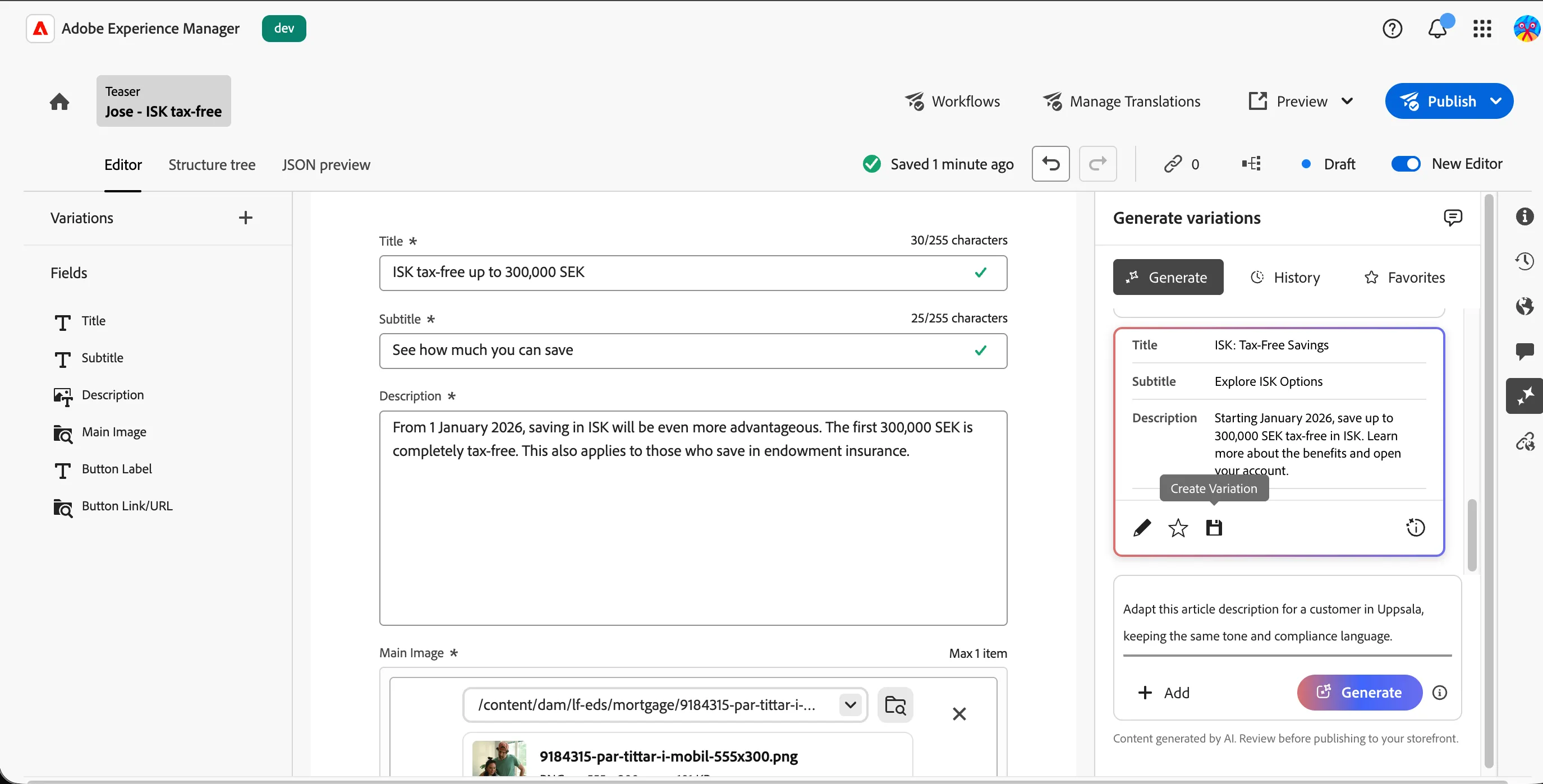Click the Description text area
Viewport: 1543px width, 784px height.
[x=693, y=518]
